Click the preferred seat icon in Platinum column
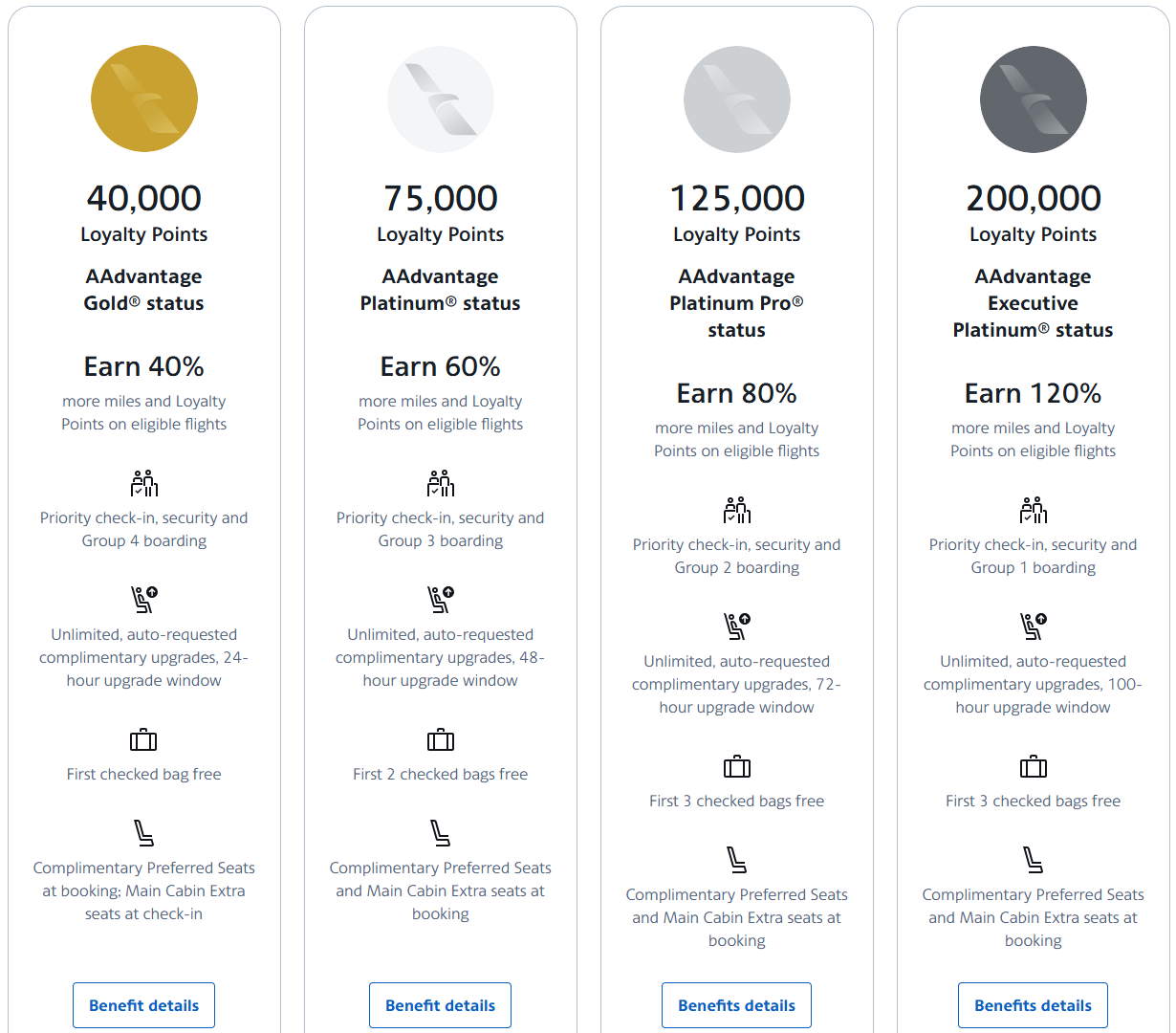The image size is (1176, 1033). [x=440, y=832]
